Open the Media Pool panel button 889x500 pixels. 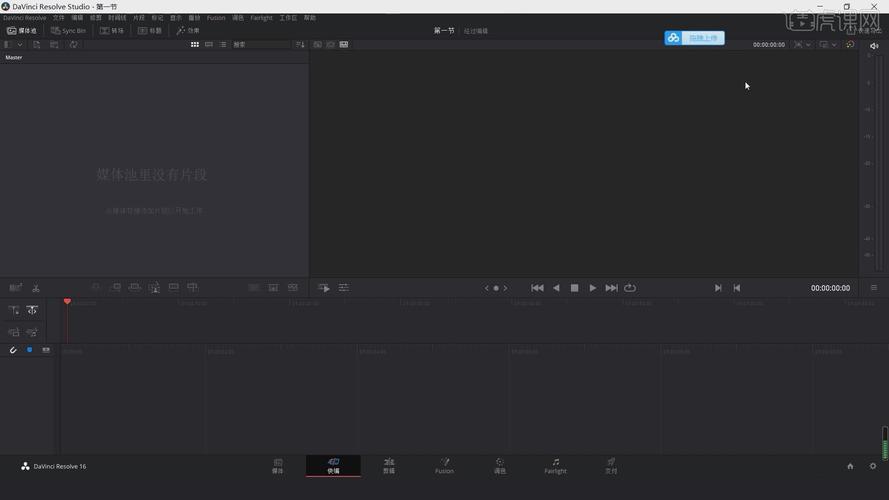click(22, 31)
